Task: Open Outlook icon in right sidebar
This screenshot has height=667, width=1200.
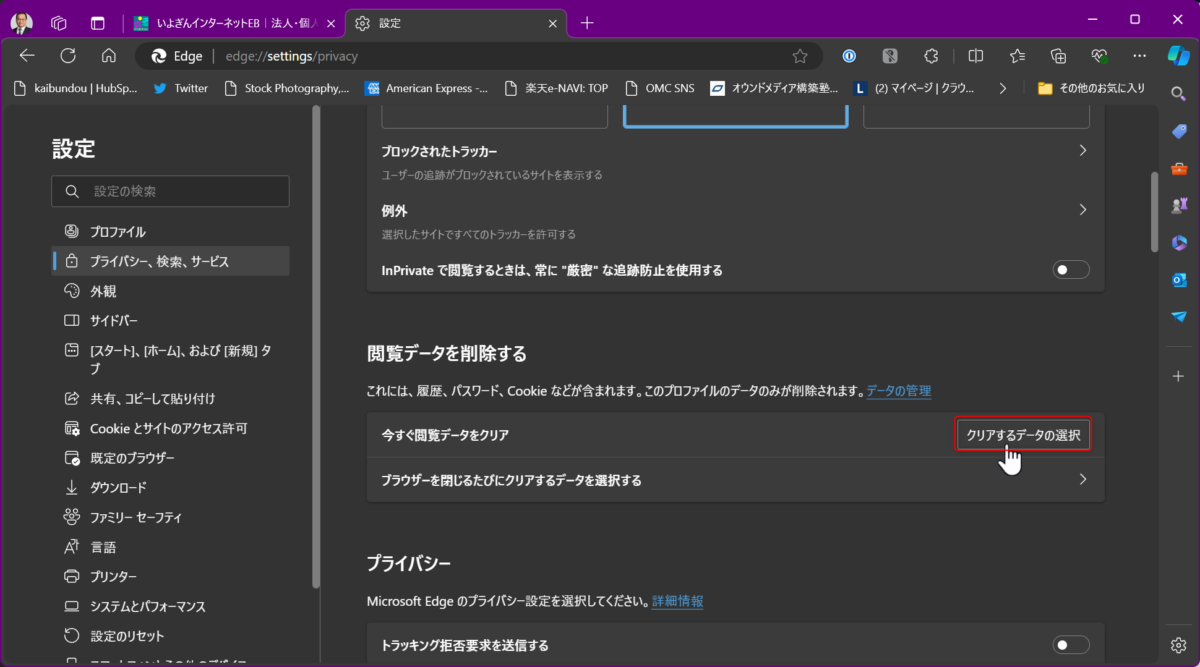Action: pyautogui.click(x=1179, y=280)
